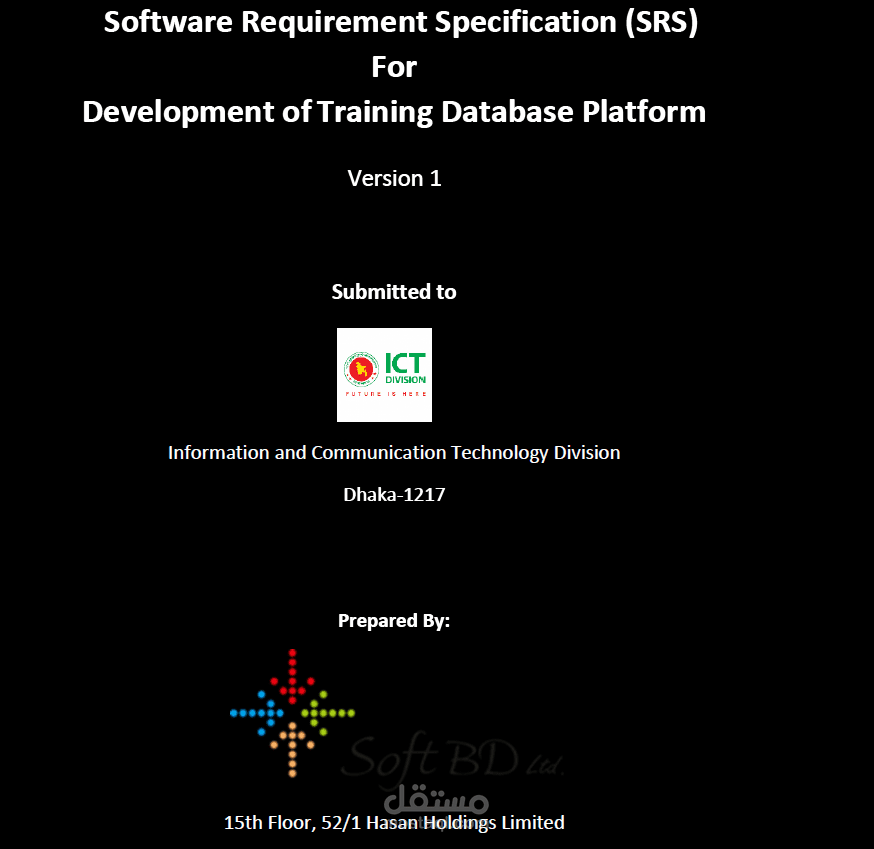Click the SoftBD colorful dotted logo
Viewport: 874px width, 849px height.
[292, 712]
